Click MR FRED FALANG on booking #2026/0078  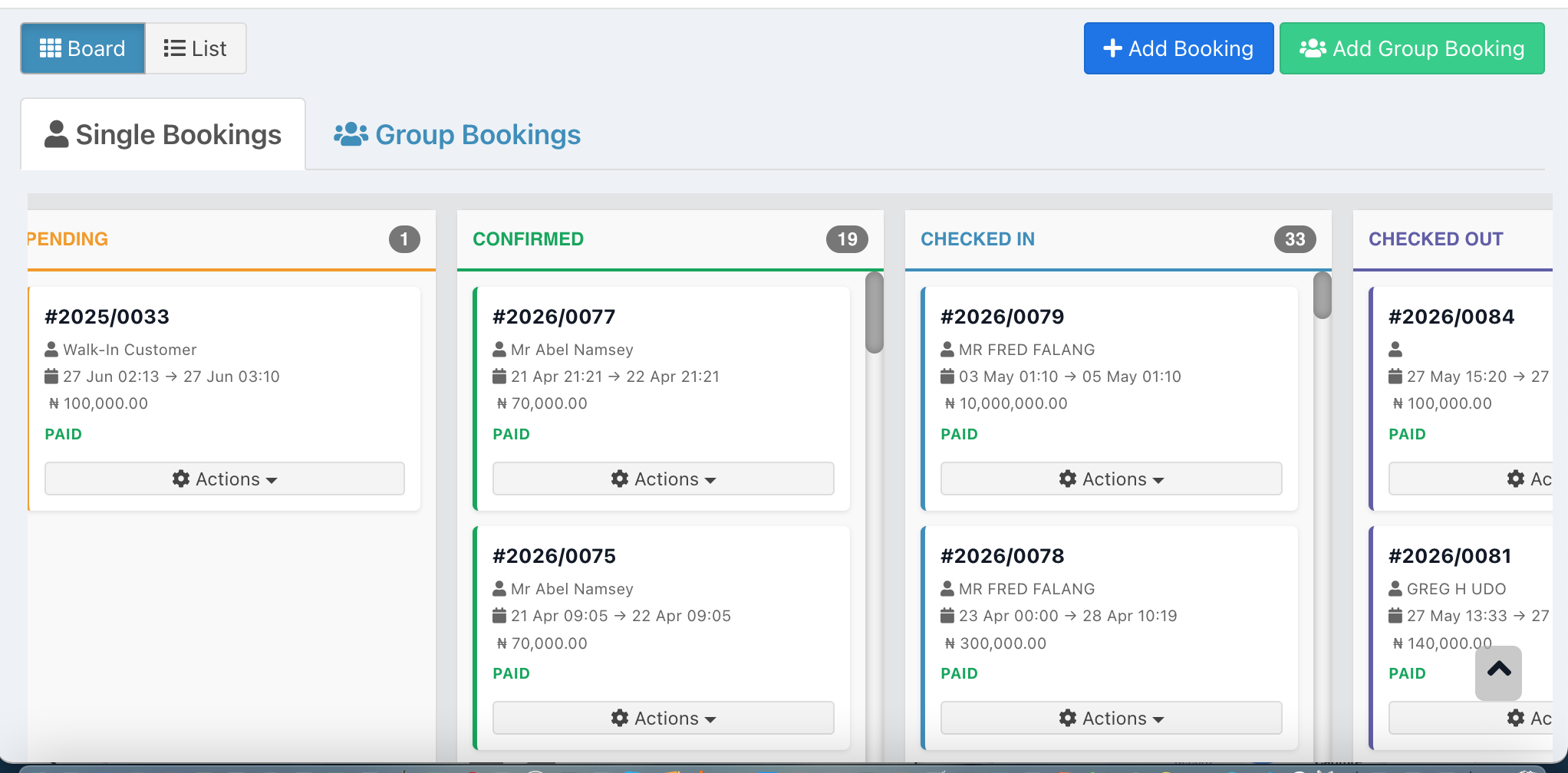pyautogui.click(x=1026, y=589)
